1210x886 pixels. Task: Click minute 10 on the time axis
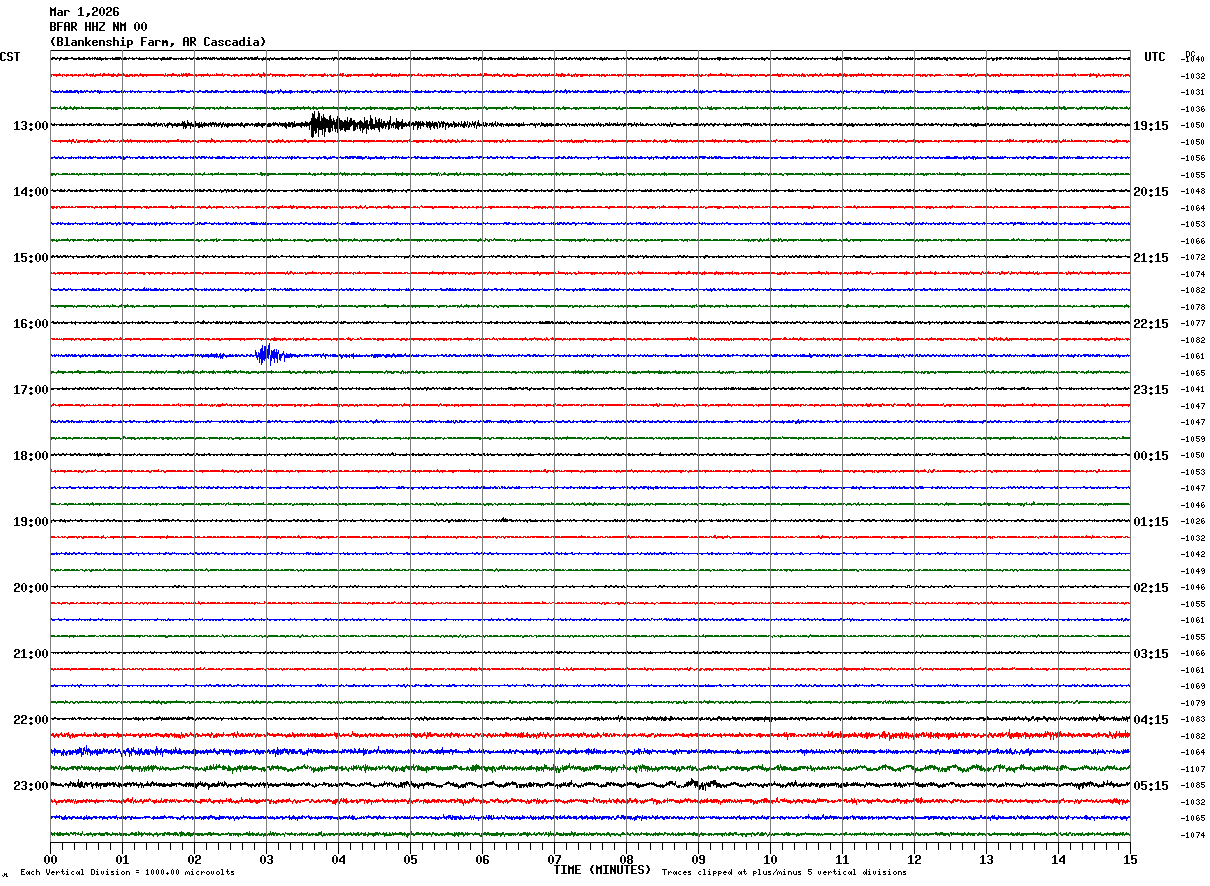[x=770, y=859]
